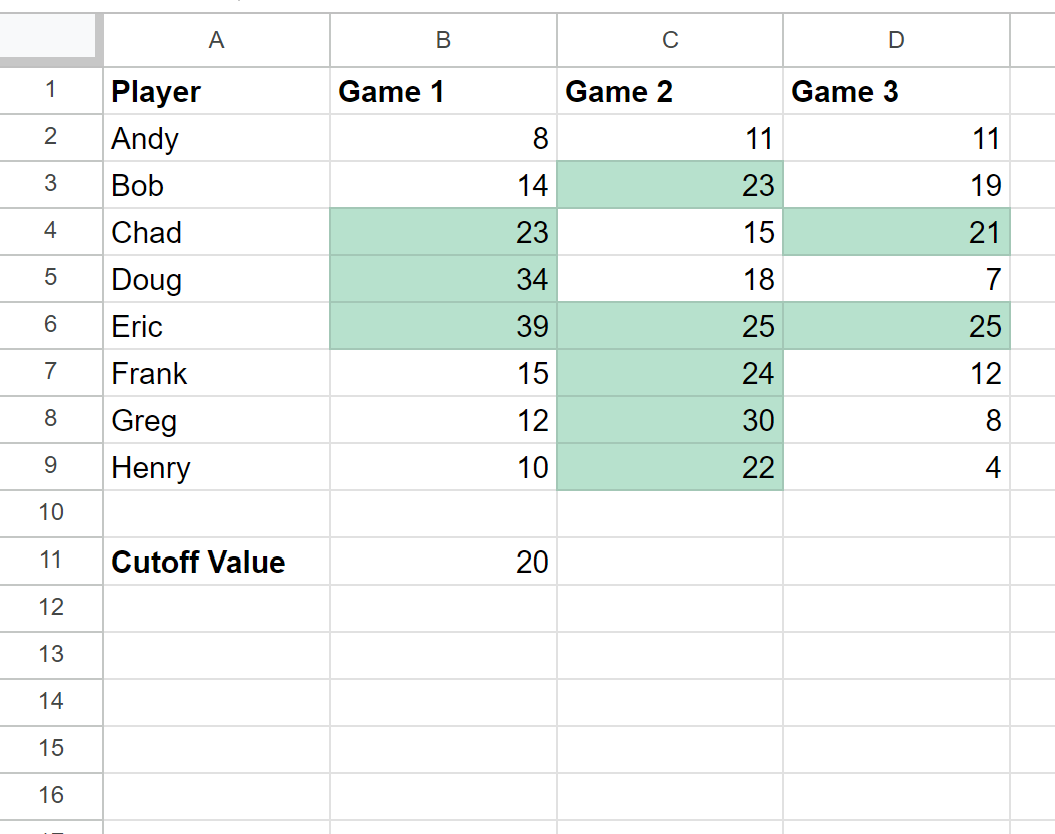Select column C header
The image size is (1055, 834).
pos(670,40)
